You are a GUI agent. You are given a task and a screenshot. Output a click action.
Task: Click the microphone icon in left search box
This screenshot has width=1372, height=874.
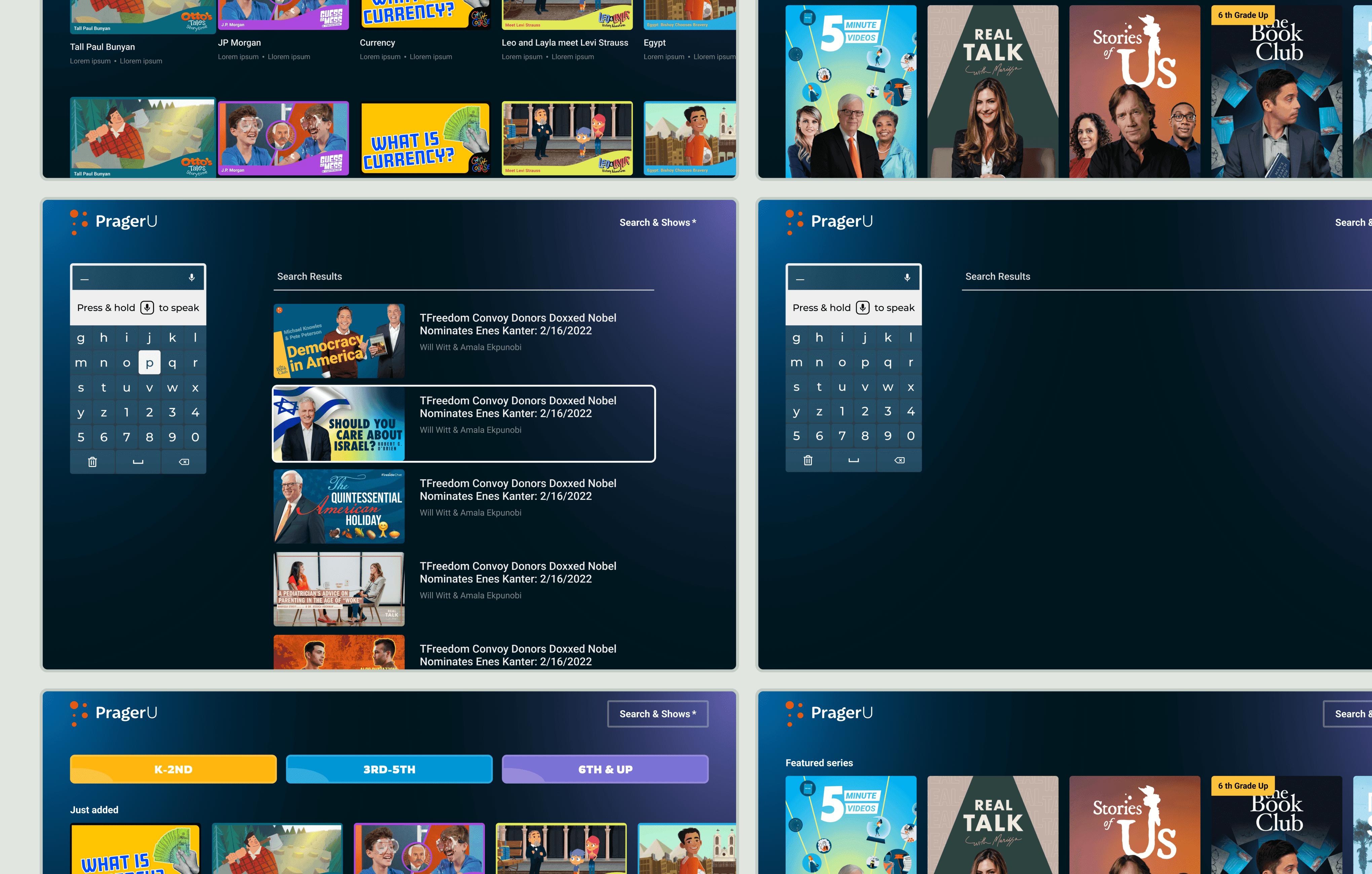[191, 277]
